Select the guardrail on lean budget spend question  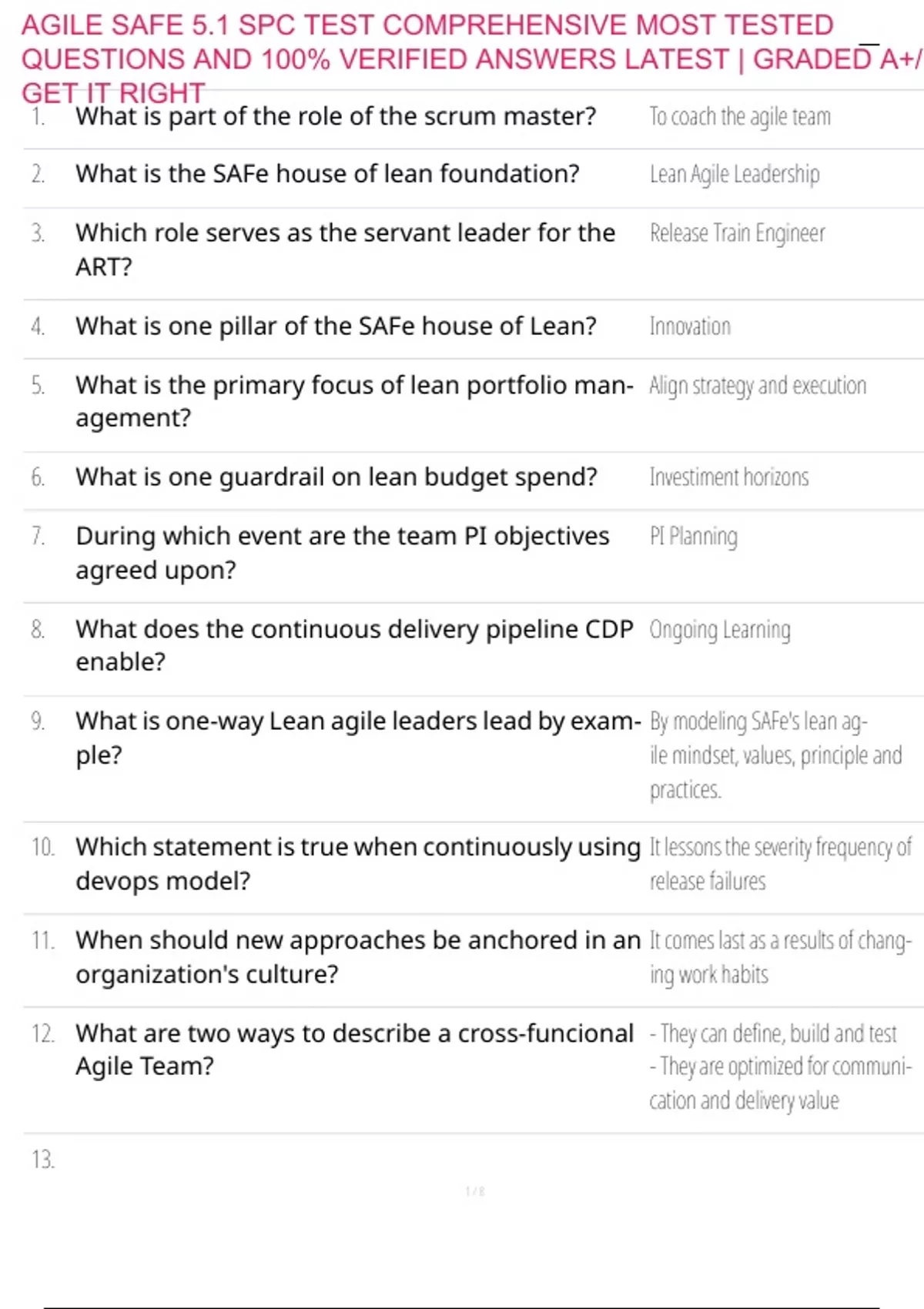(x=336, y=477)
